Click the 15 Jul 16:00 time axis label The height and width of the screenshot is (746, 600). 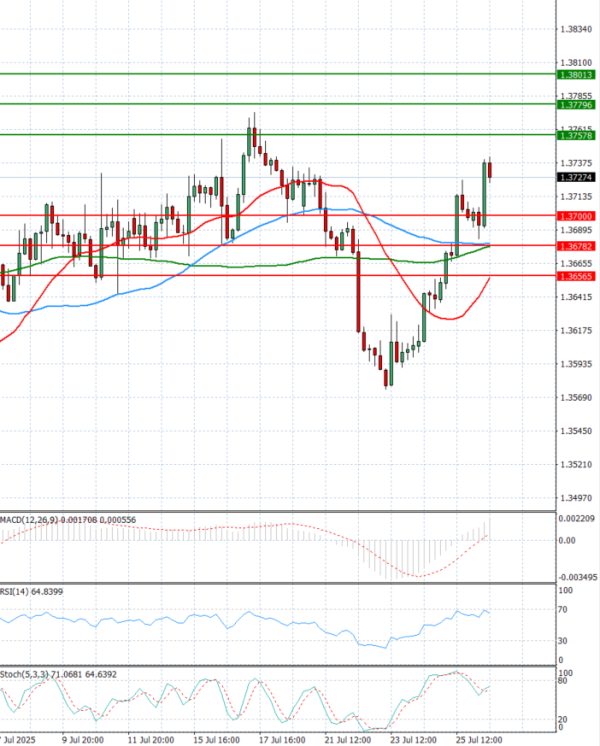pyautogui.click(x=216, y=740)
